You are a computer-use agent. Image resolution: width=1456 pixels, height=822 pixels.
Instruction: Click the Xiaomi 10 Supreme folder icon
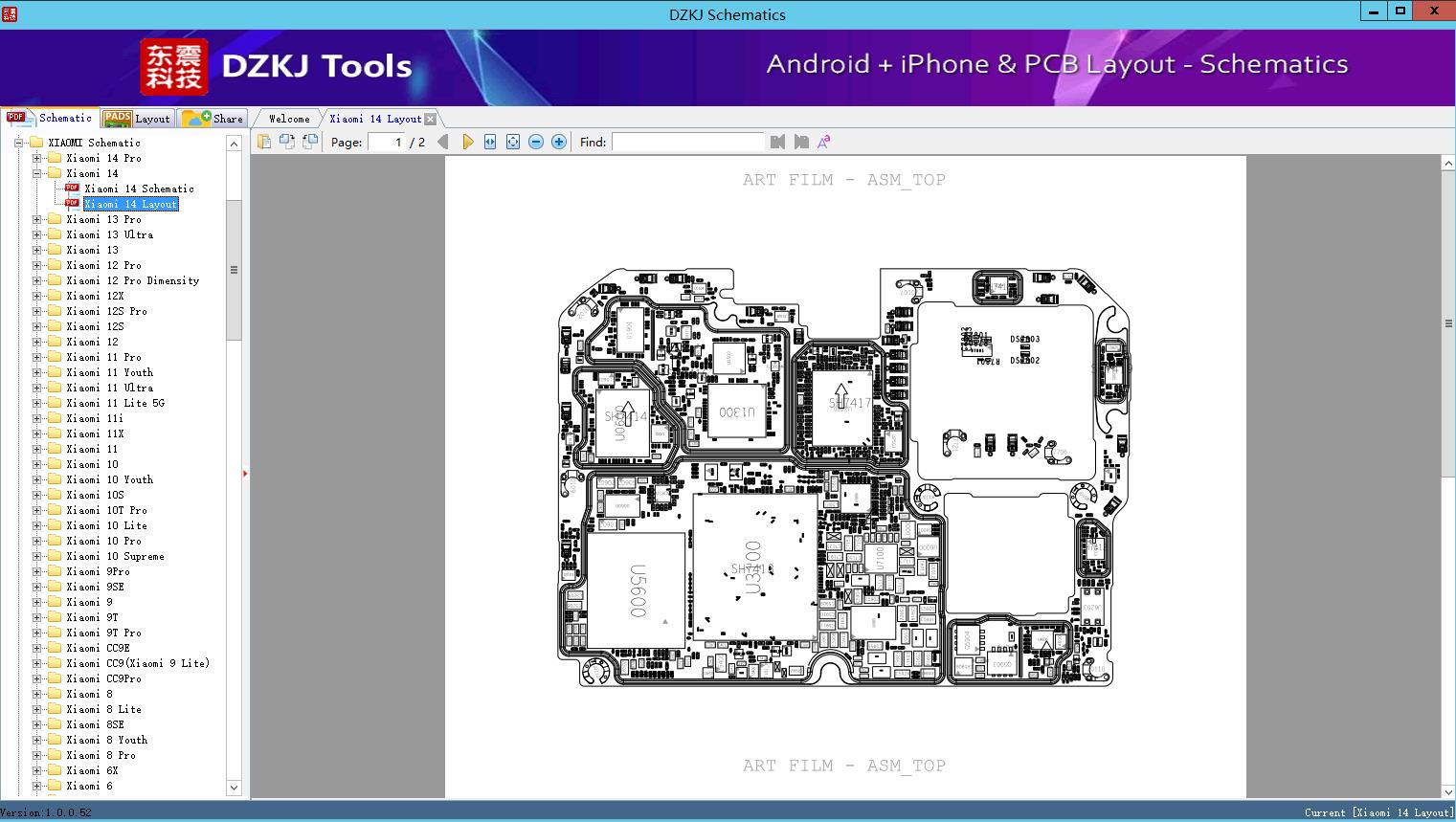tap(55, 556)
